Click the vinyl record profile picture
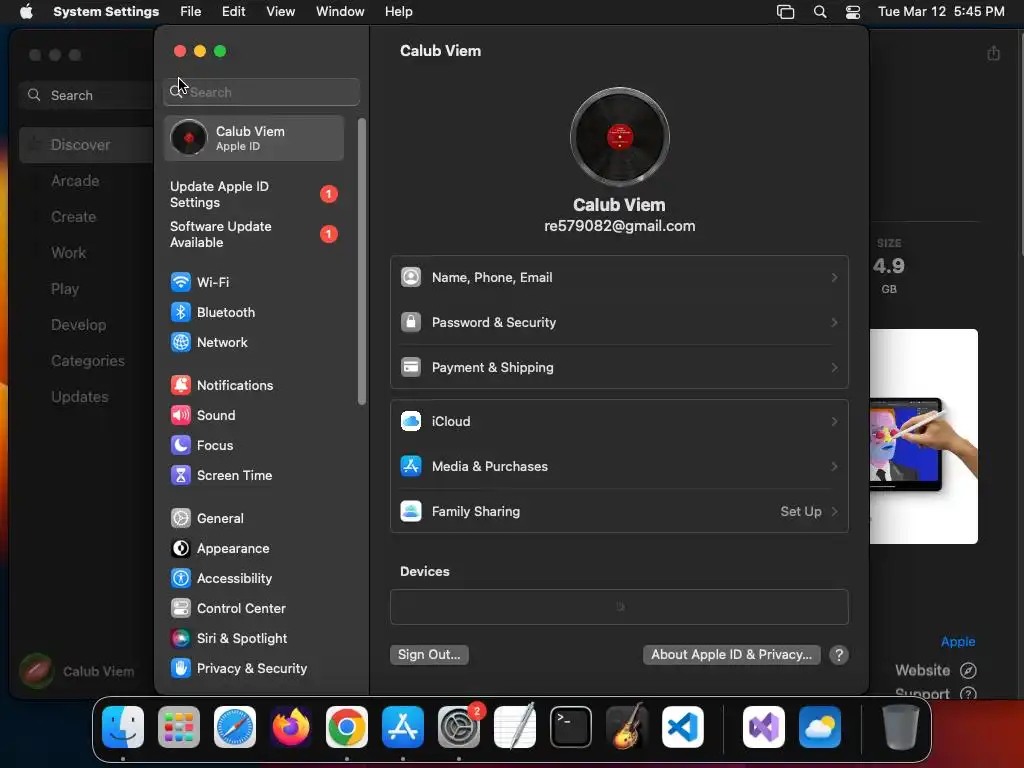Viewport: 1024px width, 768px height. coord(619,137)
